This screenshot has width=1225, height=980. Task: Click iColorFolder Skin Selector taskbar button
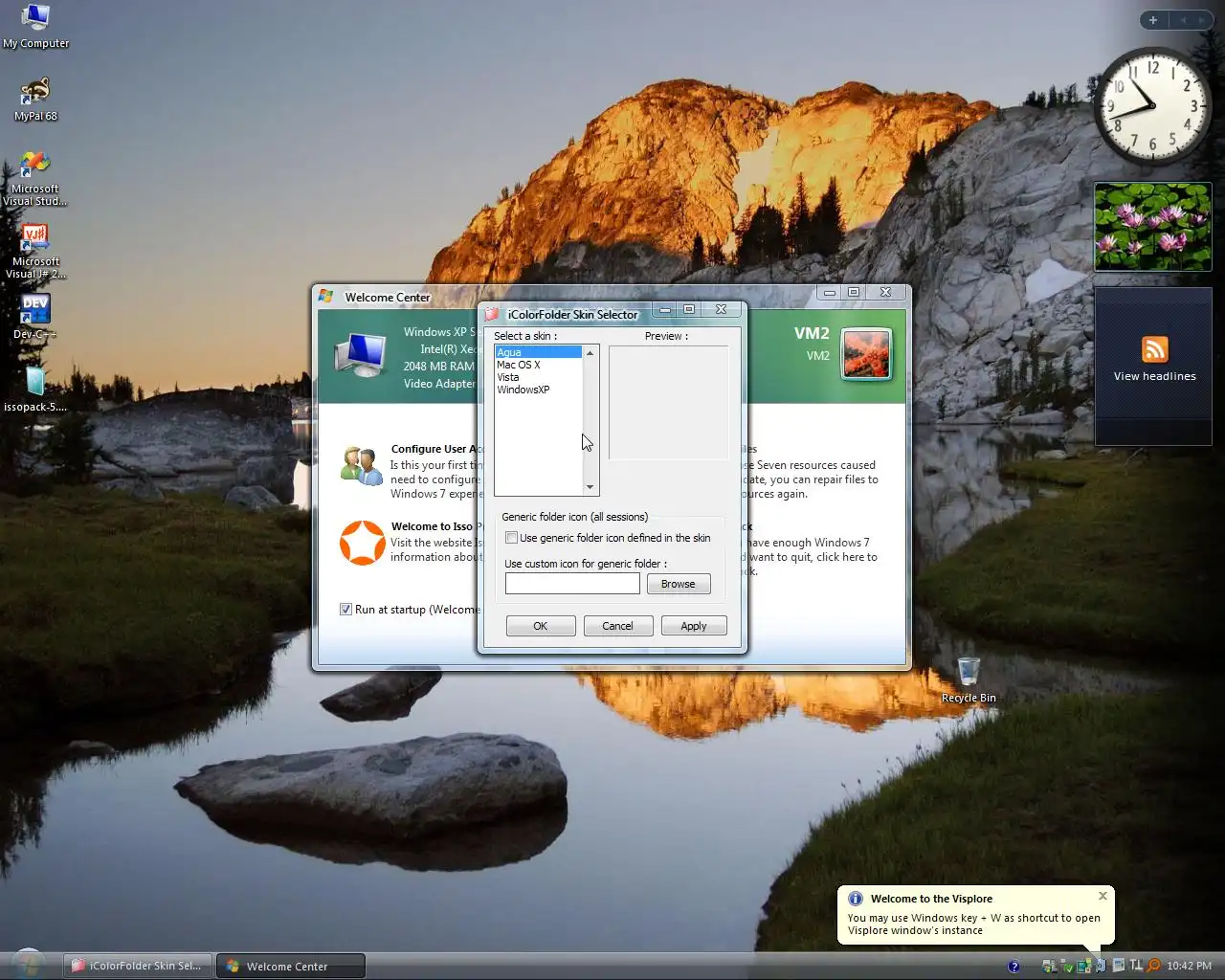pyautogui.click(x=137, y=966)
